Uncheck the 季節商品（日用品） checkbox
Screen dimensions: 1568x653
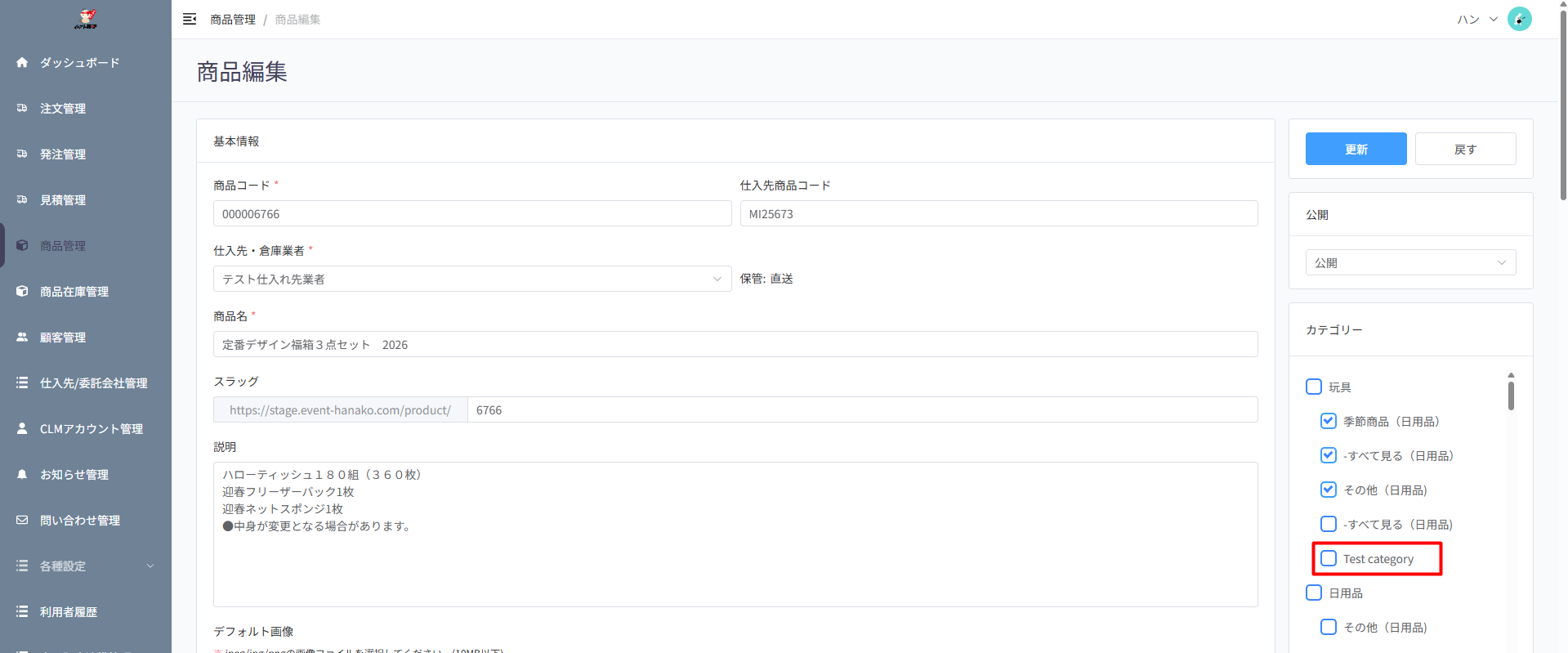[1329, 421]
